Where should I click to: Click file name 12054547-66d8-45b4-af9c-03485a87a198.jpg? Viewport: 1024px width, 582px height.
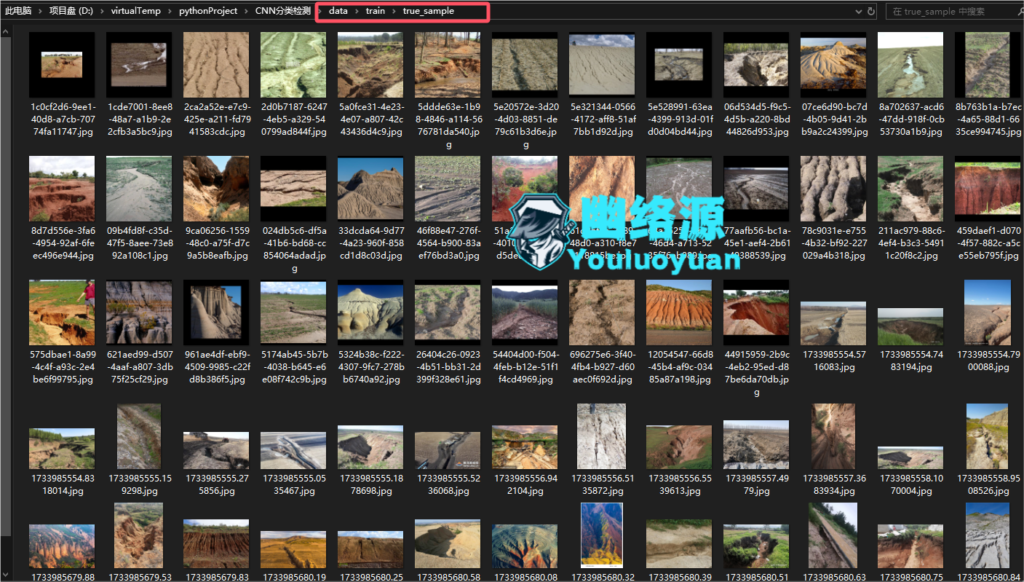[x=679, y=366]
